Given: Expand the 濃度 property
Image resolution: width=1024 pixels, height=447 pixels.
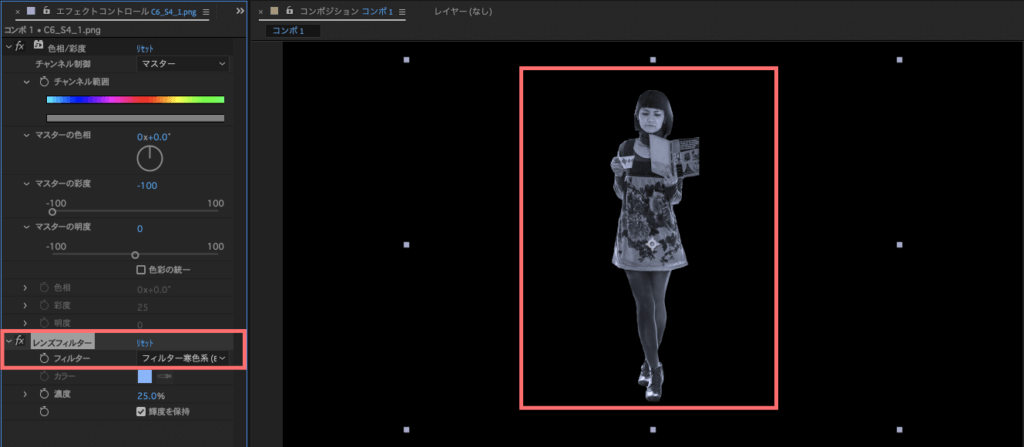Looking at the screenshot, I should pos(25,394).
